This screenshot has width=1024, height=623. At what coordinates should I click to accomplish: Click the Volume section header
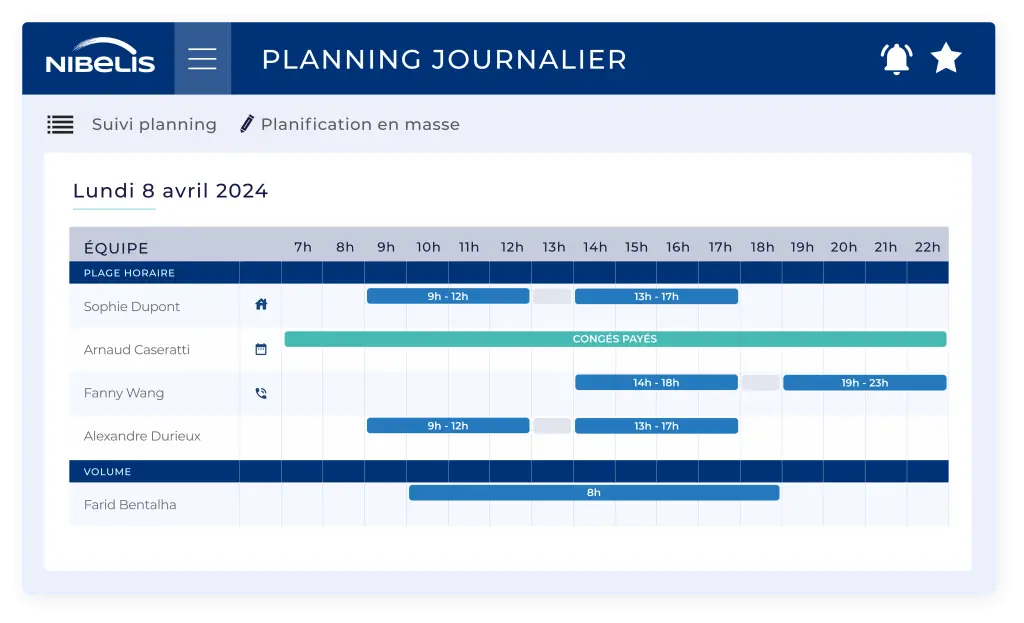tap(107, 471)
